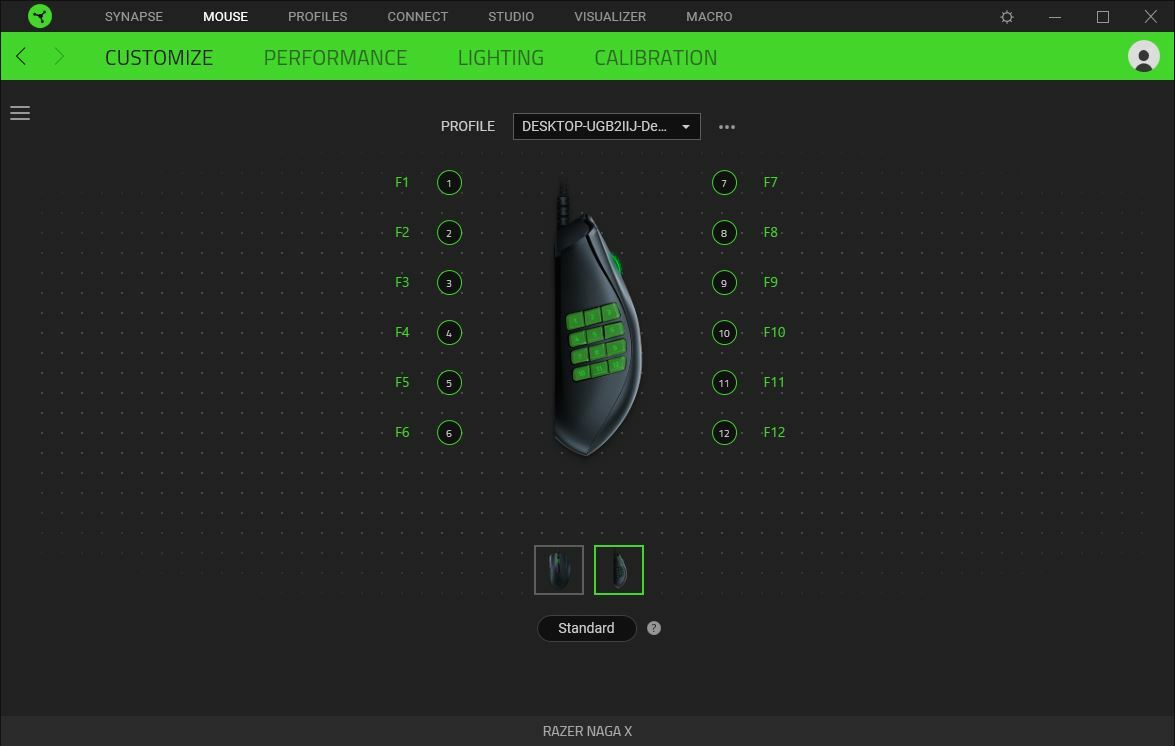Screen dimensions: 1175x746
Task: Open profile options via the ellipsis icon
Action: (x=727, y=126)
